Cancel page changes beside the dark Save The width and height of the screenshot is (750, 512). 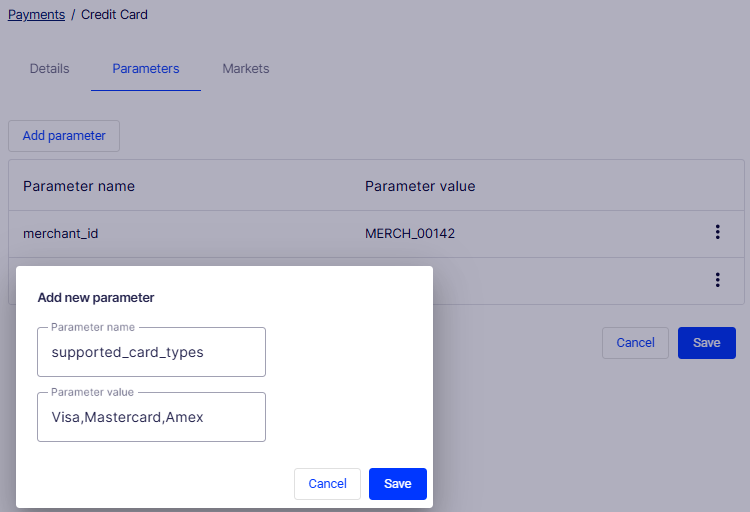(635, 343)
